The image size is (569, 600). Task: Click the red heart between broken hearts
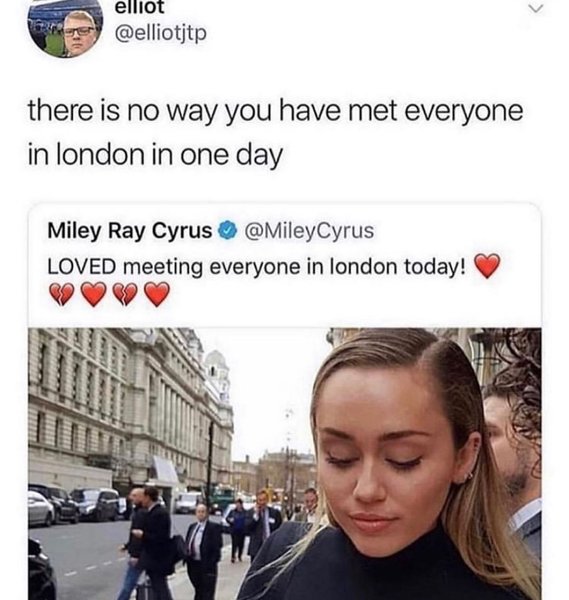click(94, 294)
